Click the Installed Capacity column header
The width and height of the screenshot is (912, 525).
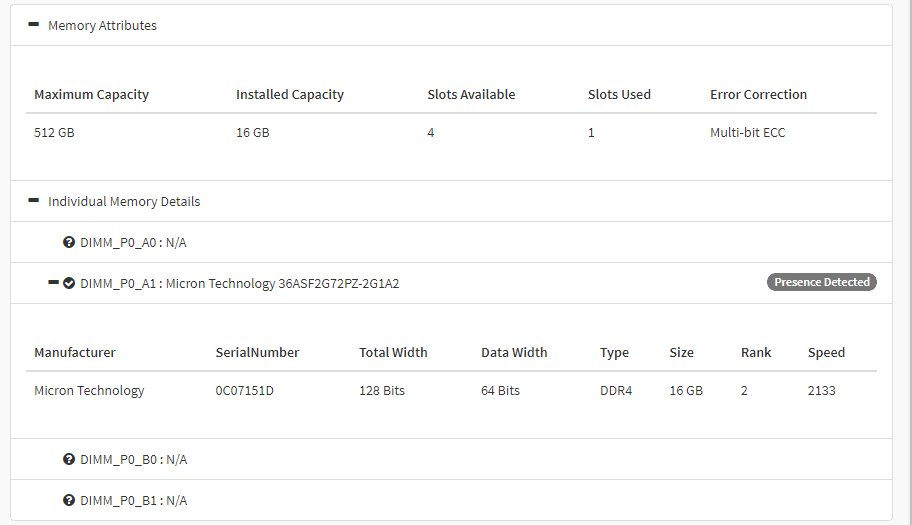click(x=290, y=94)
